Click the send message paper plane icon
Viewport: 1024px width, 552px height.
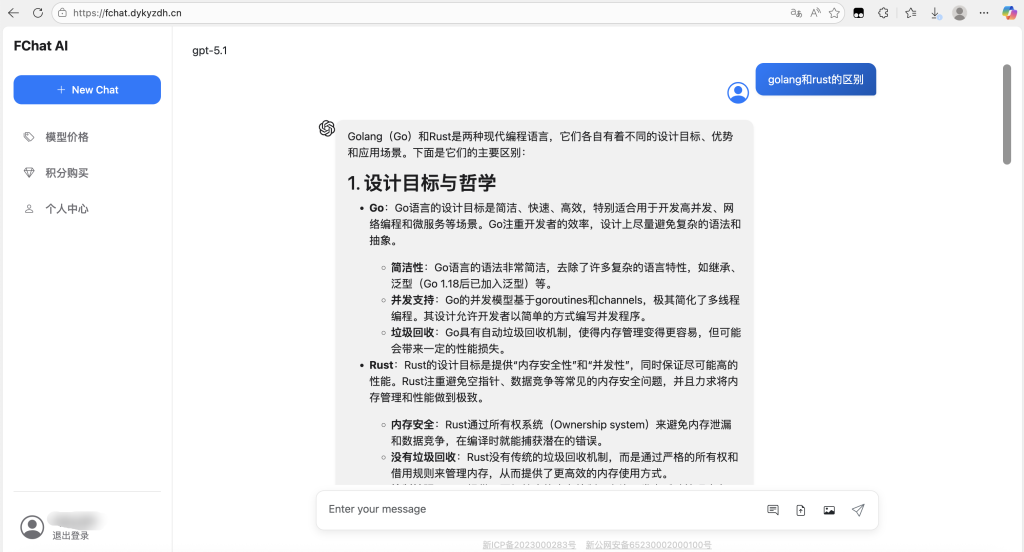tap(857, 510)
